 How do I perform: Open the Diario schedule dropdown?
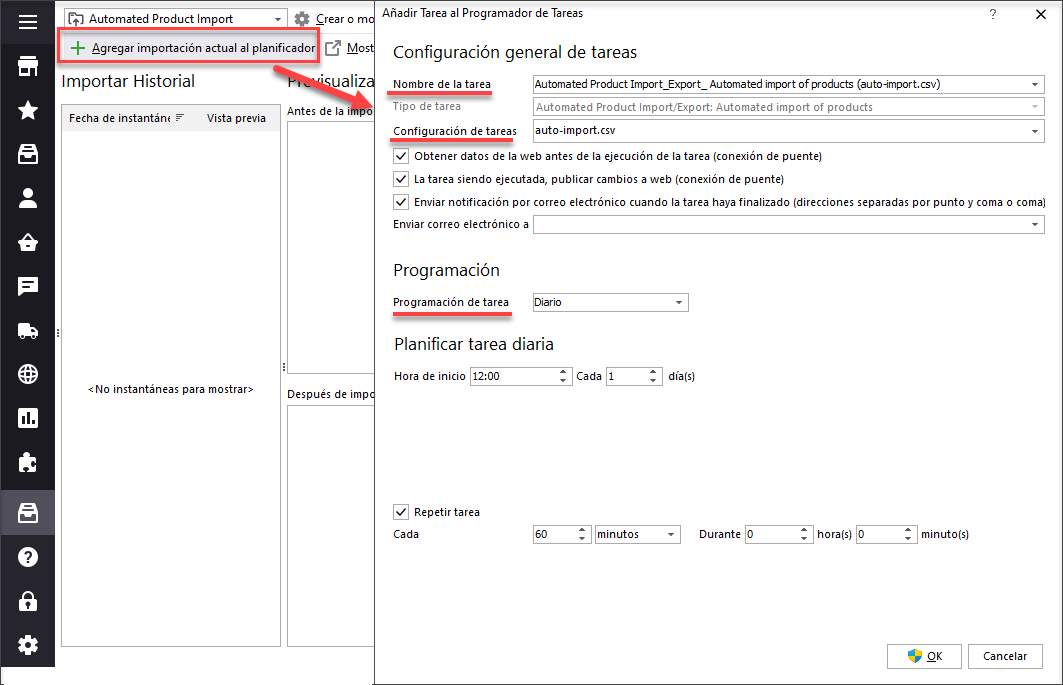click(679, 302)
